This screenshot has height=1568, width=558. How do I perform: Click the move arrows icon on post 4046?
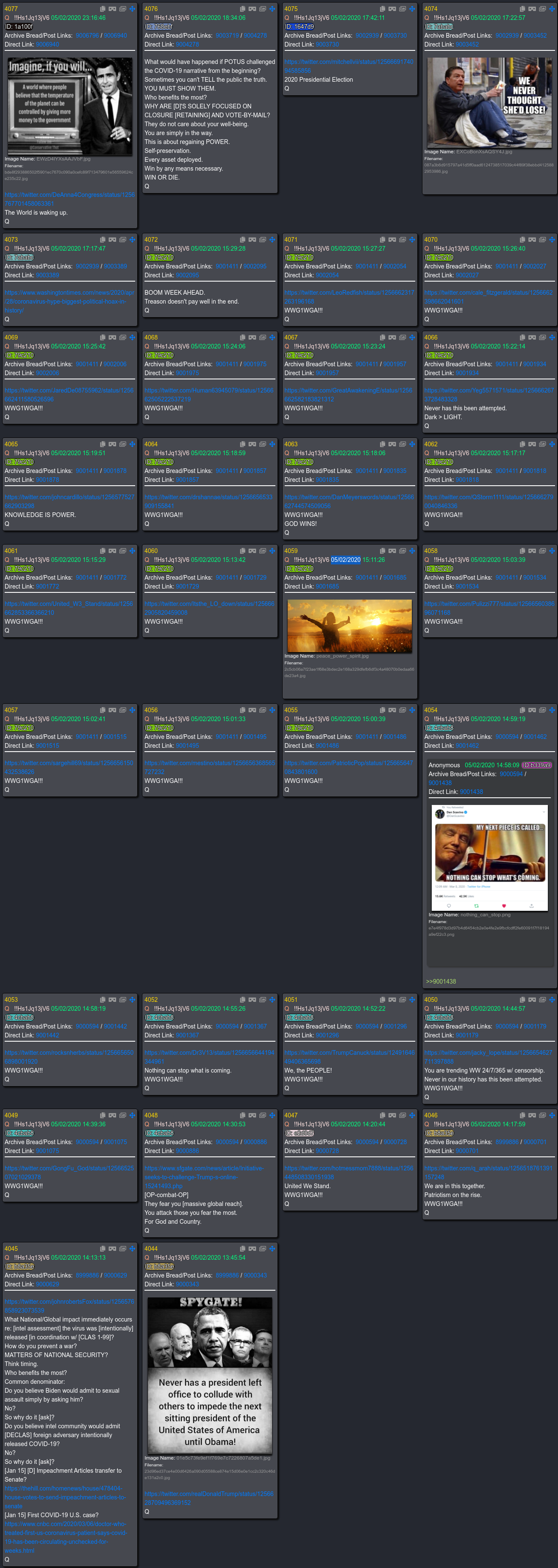coord(552,1116)
